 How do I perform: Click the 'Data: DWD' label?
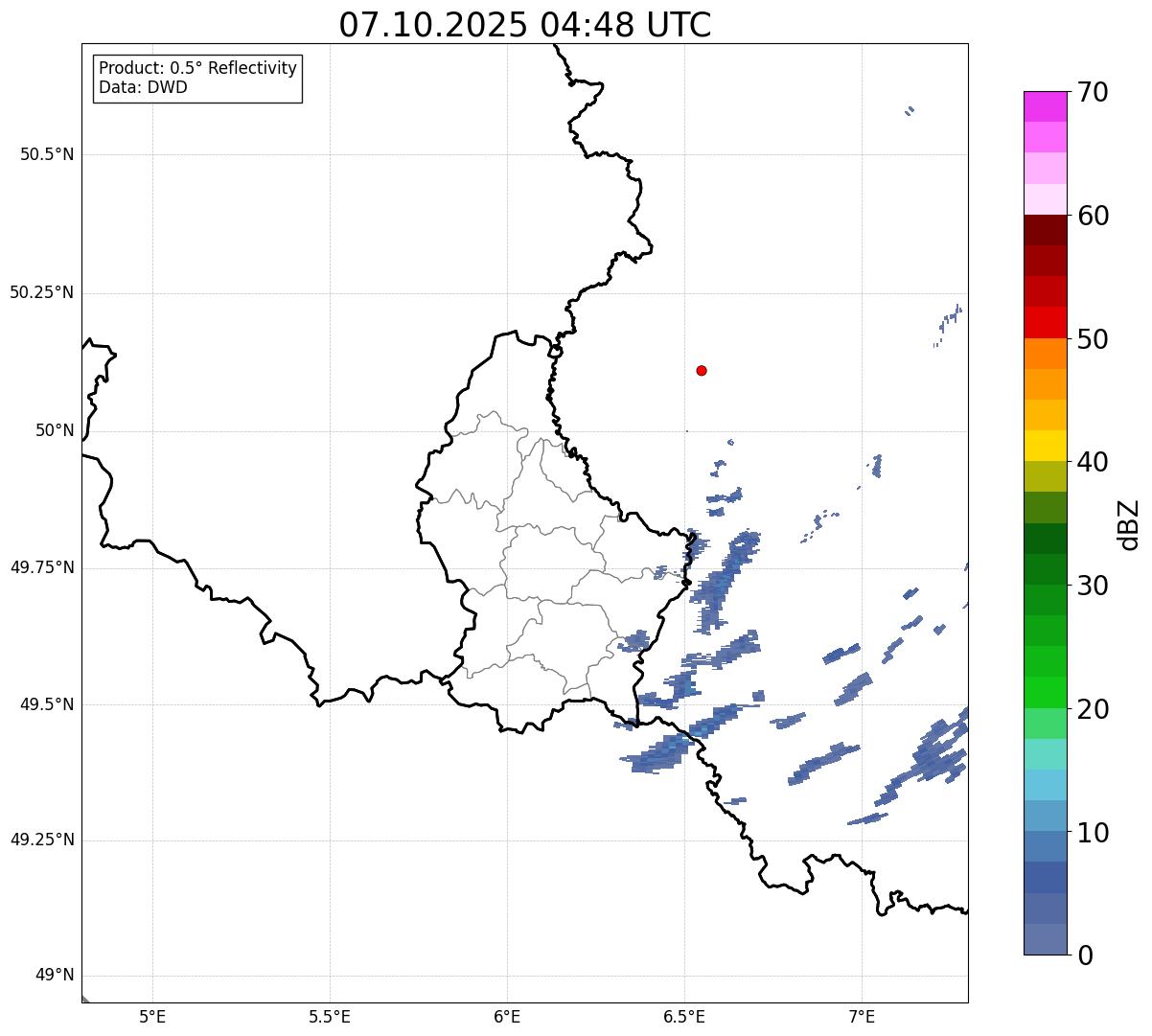click(143, 87)
